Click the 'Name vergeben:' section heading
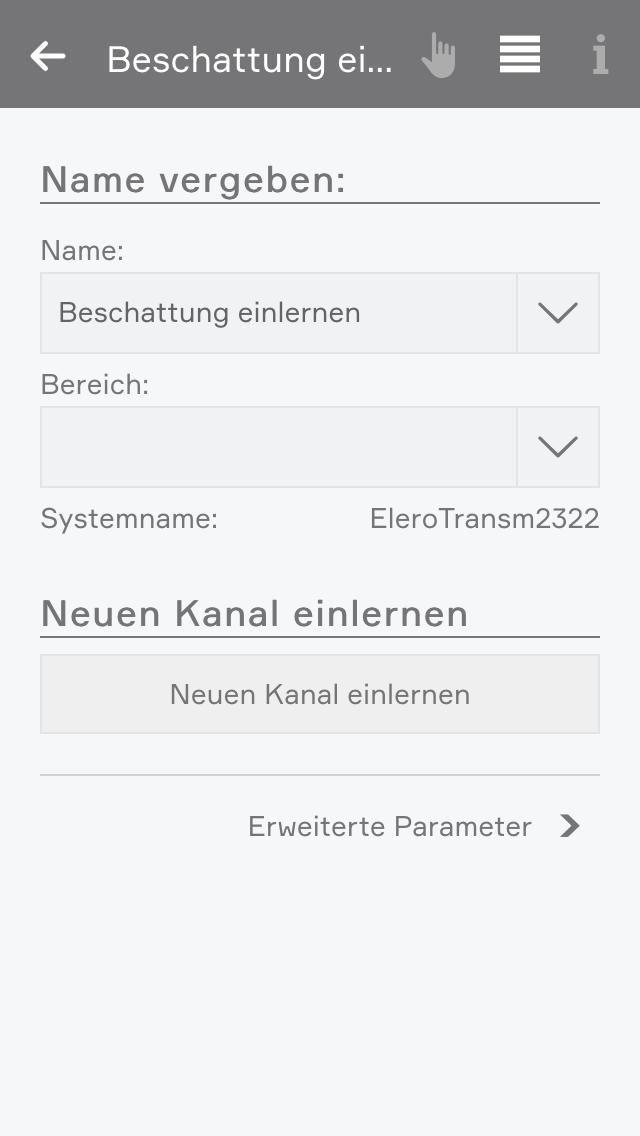Viewport: 640px width, 1136px height. pos(193,180)
